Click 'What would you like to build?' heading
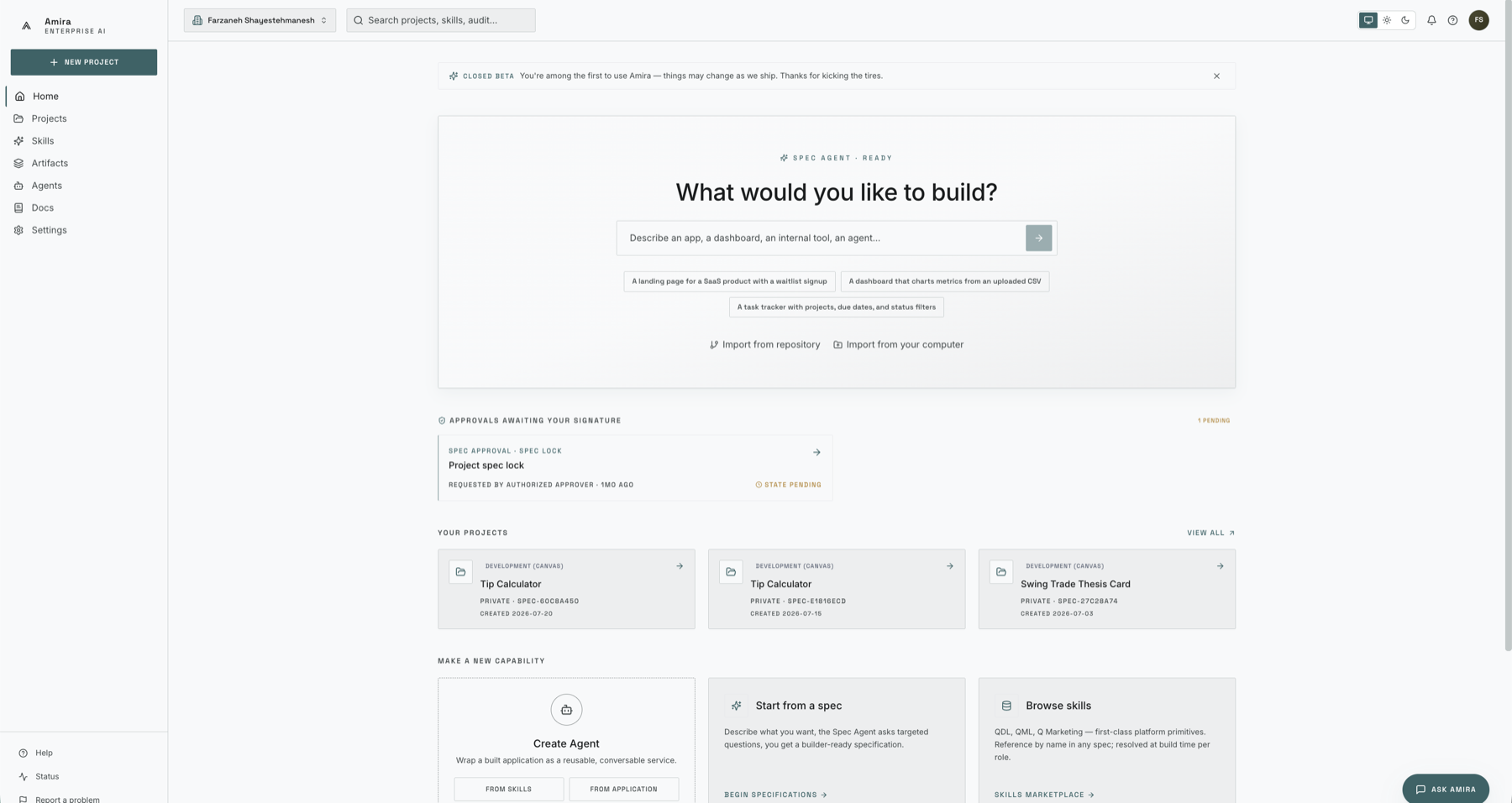The height and width of the screenshot is (803, 1512). (x=837, y=192)
